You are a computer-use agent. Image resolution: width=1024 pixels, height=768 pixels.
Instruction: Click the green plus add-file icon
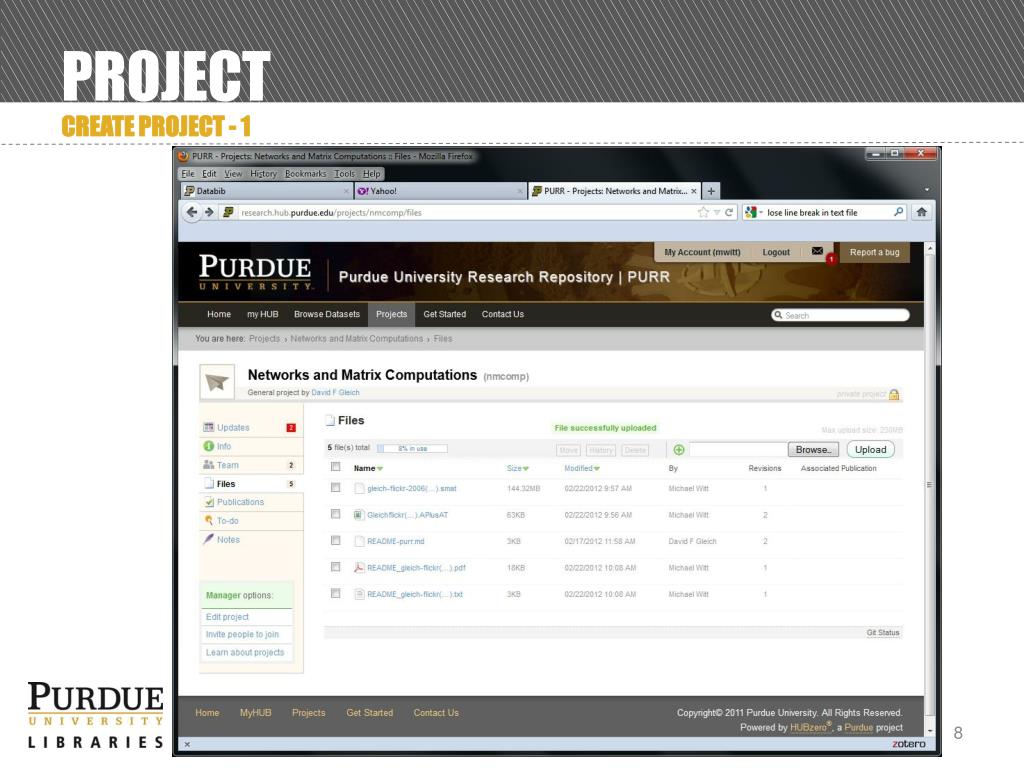[679, 449]
